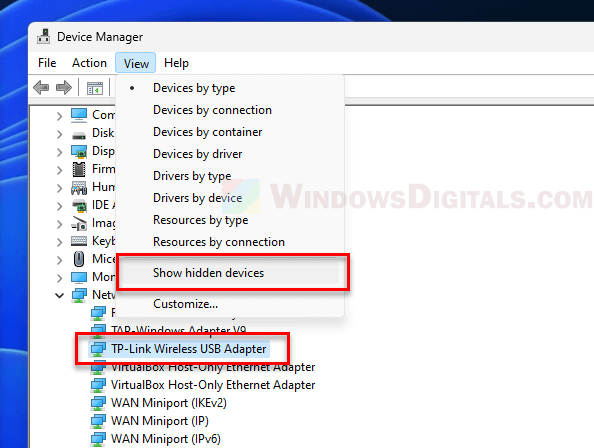The image size is (594, 448).
Task: Select WAN Miniport (IP) label
Action: 159,421
